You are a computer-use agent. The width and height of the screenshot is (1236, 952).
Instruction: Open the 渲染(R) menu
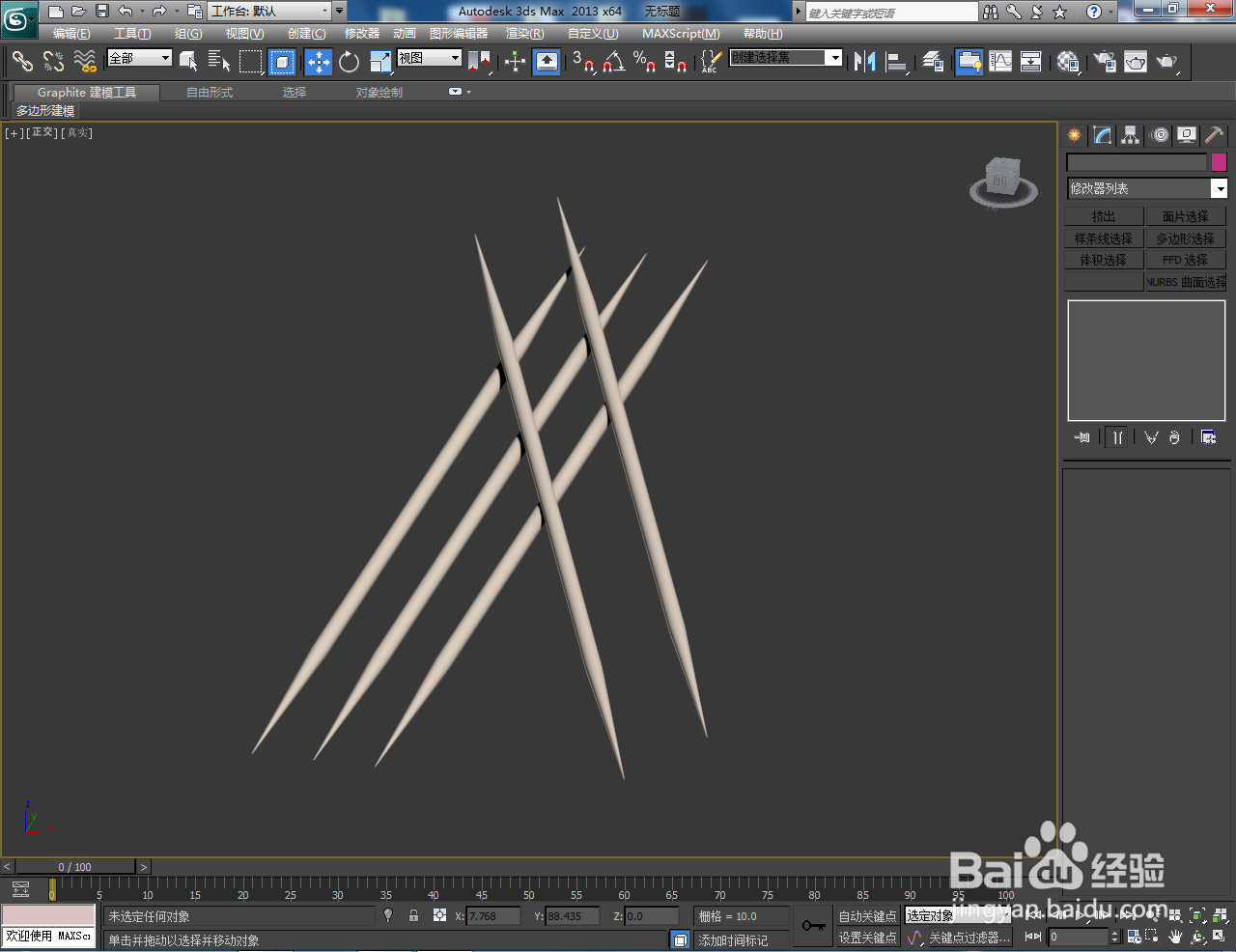[x=524, y=34]
